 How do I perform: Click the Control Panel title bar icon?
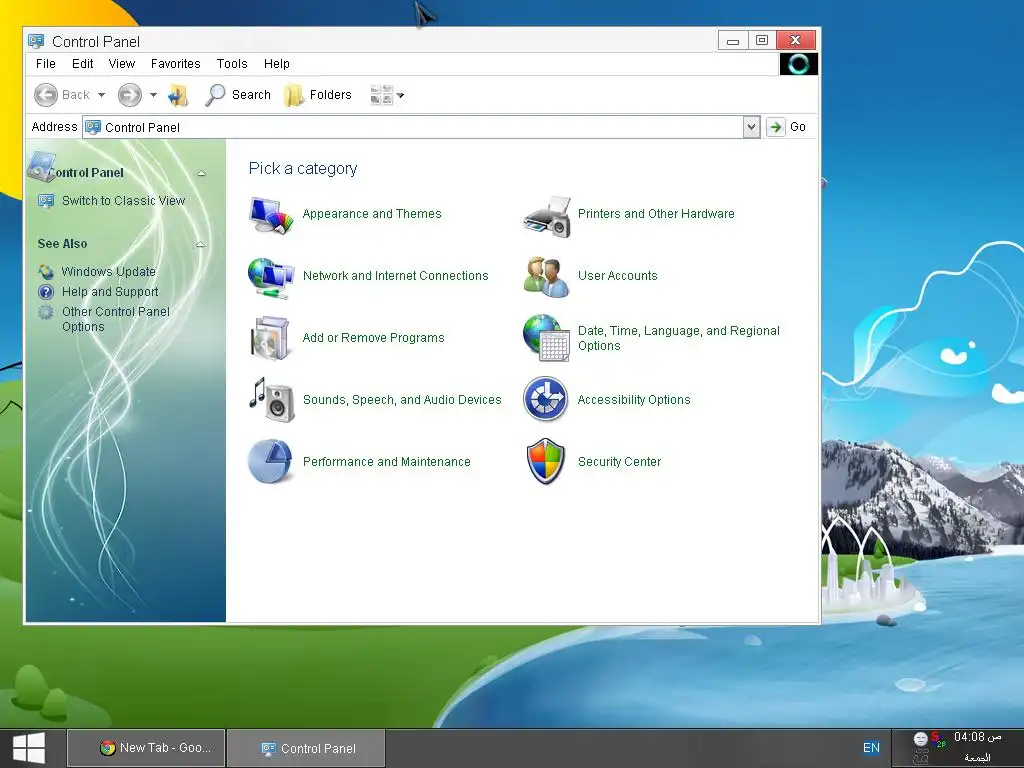point(36,41)
